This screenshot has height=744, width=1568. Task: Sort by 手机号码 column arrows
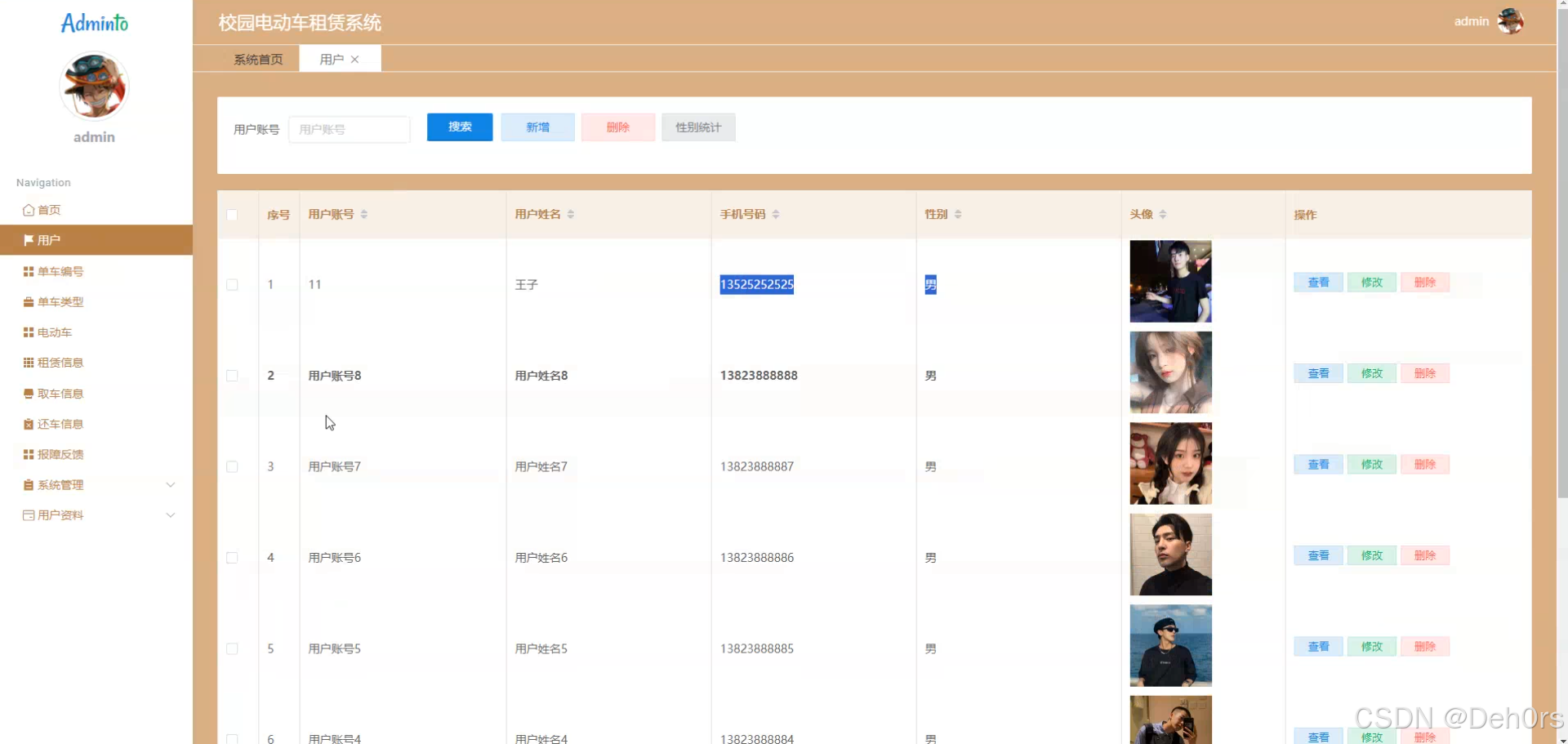tap(776, 214)
